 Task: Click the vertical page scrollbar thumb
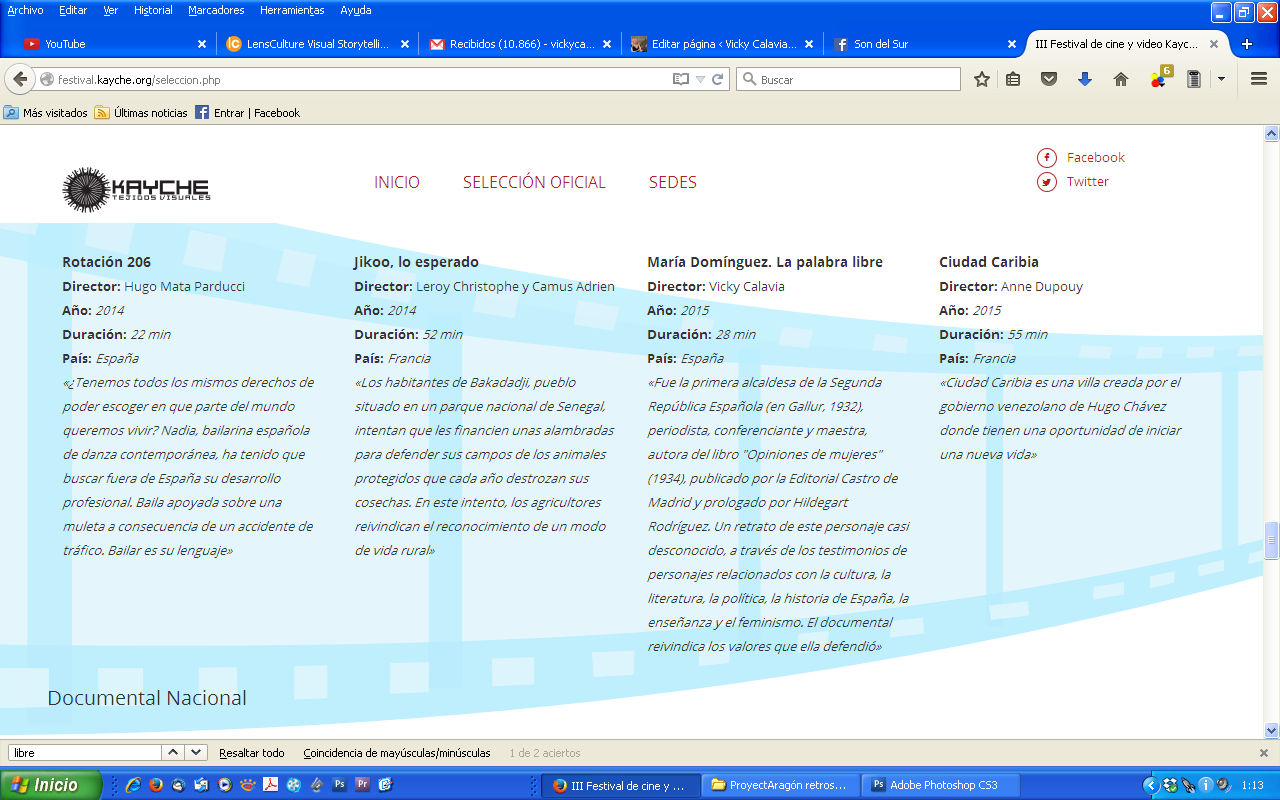[x=1271, y=540]
